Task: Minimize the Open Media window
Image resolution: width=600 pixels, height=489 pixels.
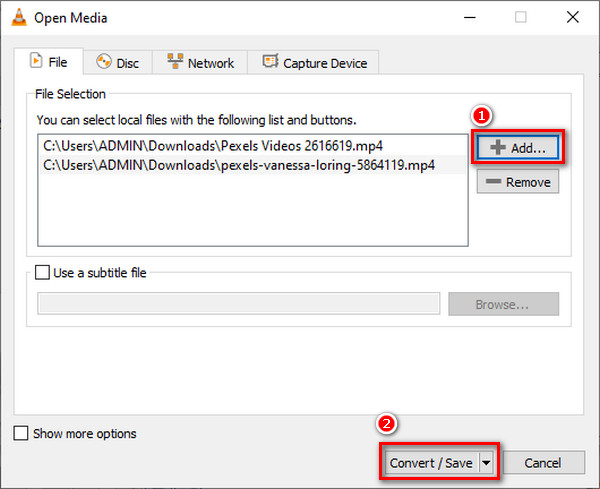Action: 470,18
